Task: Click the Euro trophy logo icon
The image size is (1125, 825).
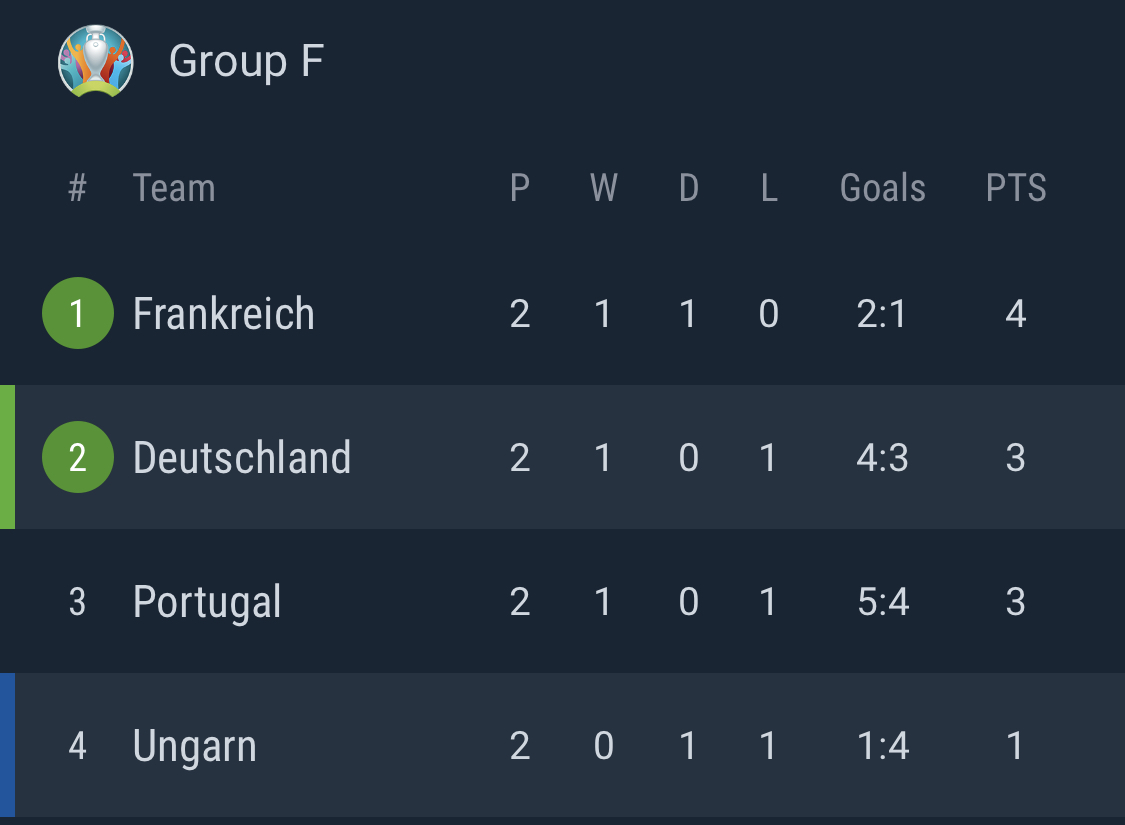Action: click(x=95, y=61)
